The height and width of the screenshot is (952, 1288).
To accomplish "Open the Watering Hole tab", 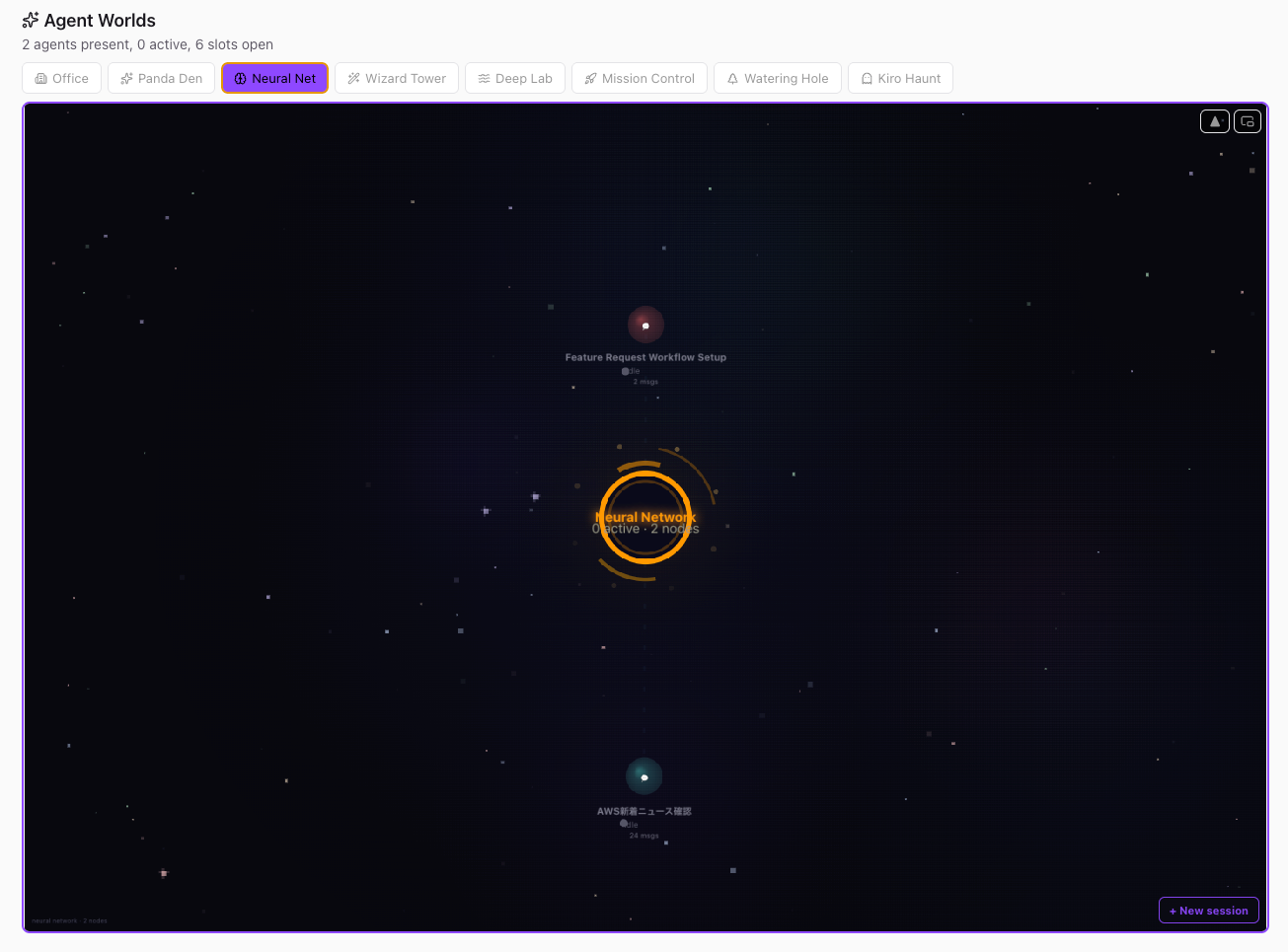I will tap(778, 78).
